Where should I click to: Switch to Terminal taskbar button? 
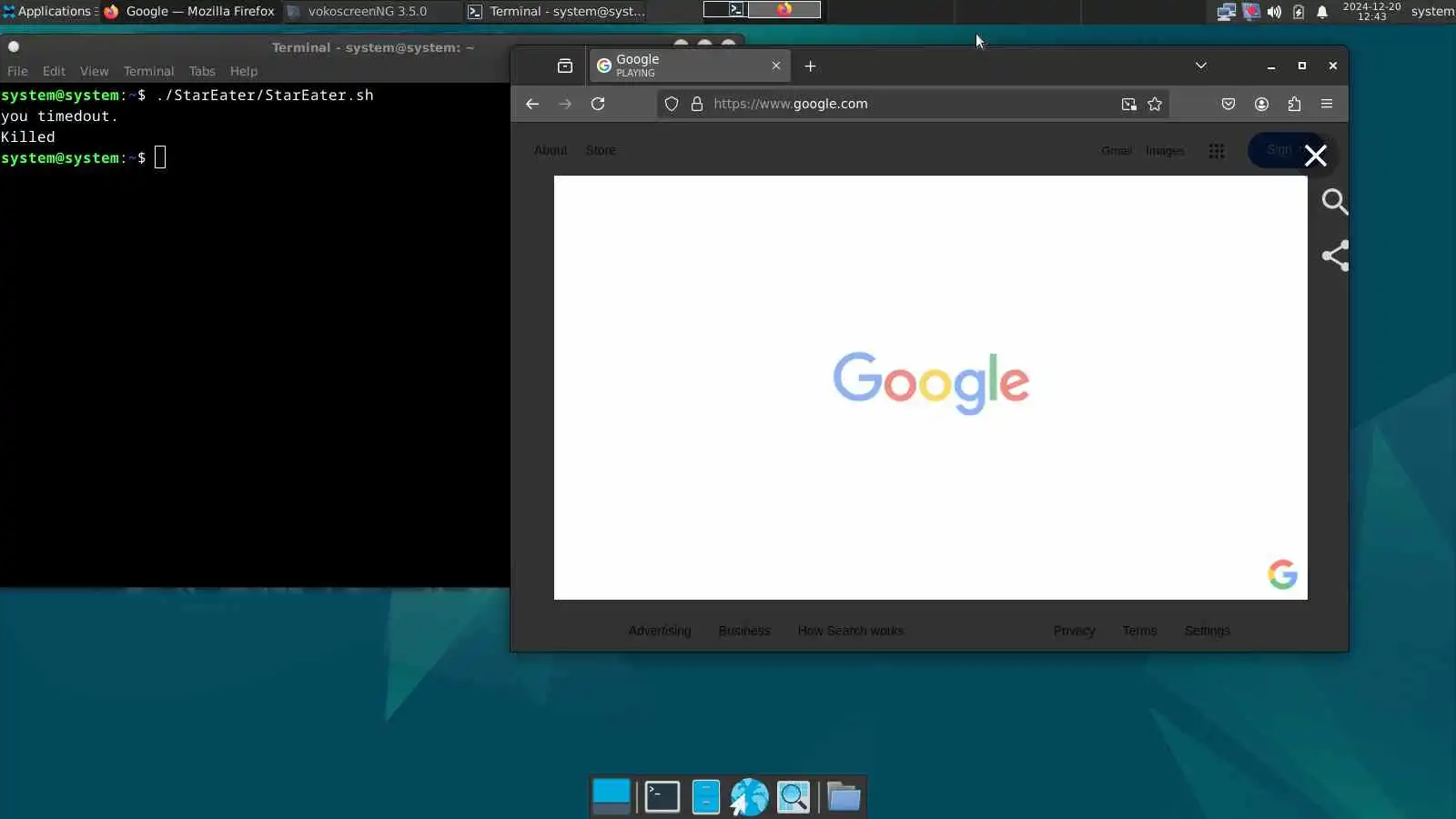557,11
